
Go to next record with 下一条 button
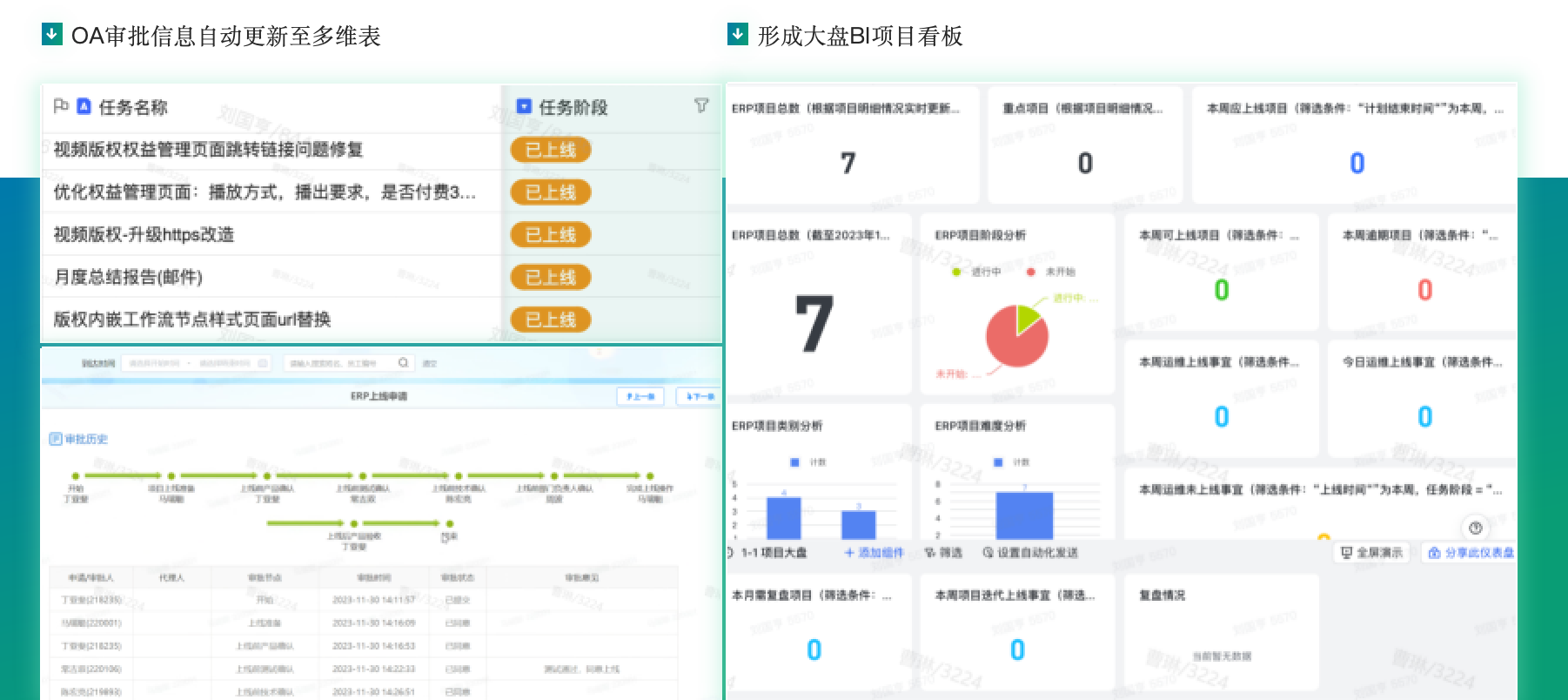[x=698, y=396]
